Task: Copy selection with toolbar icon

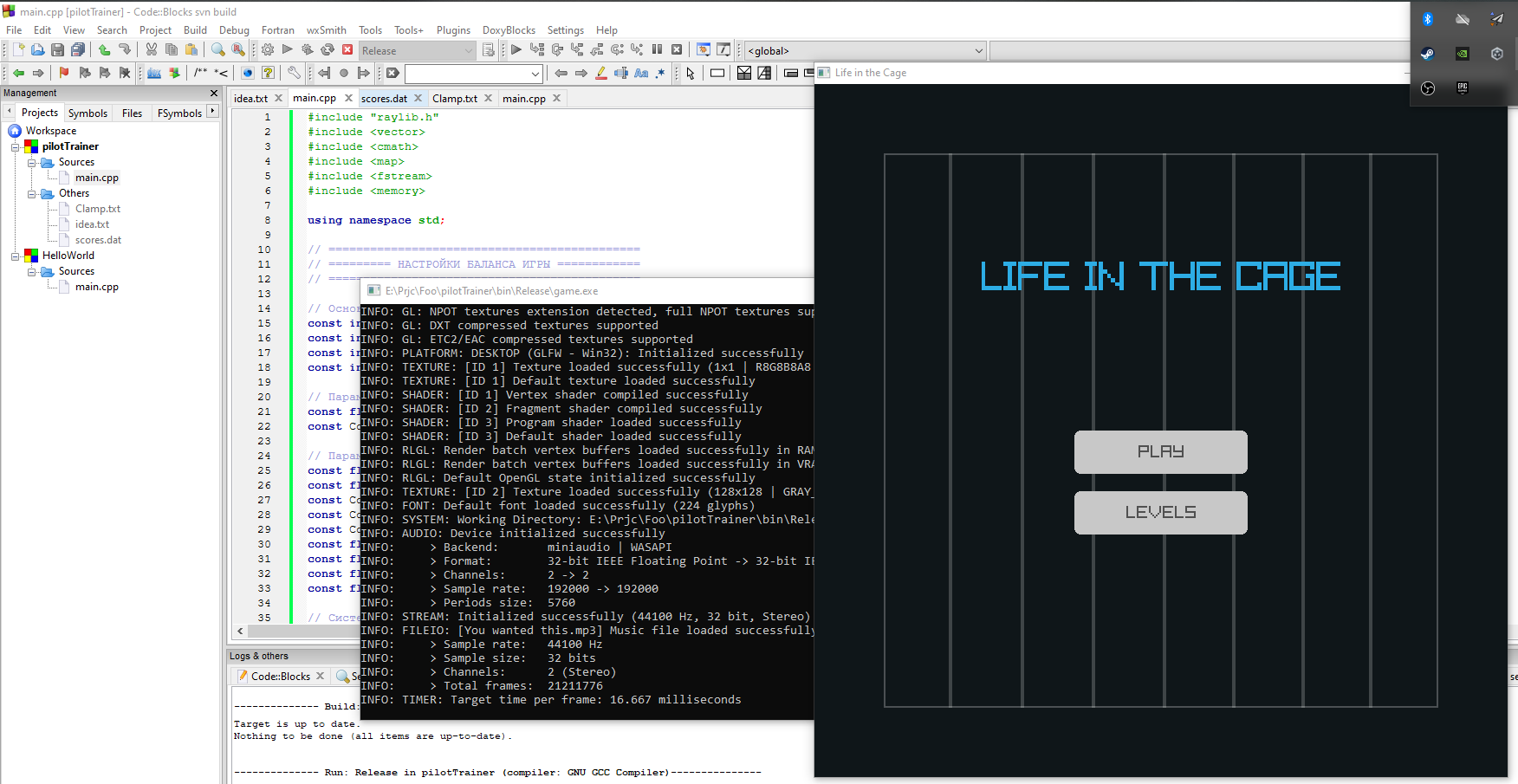Action: point(172,50)
